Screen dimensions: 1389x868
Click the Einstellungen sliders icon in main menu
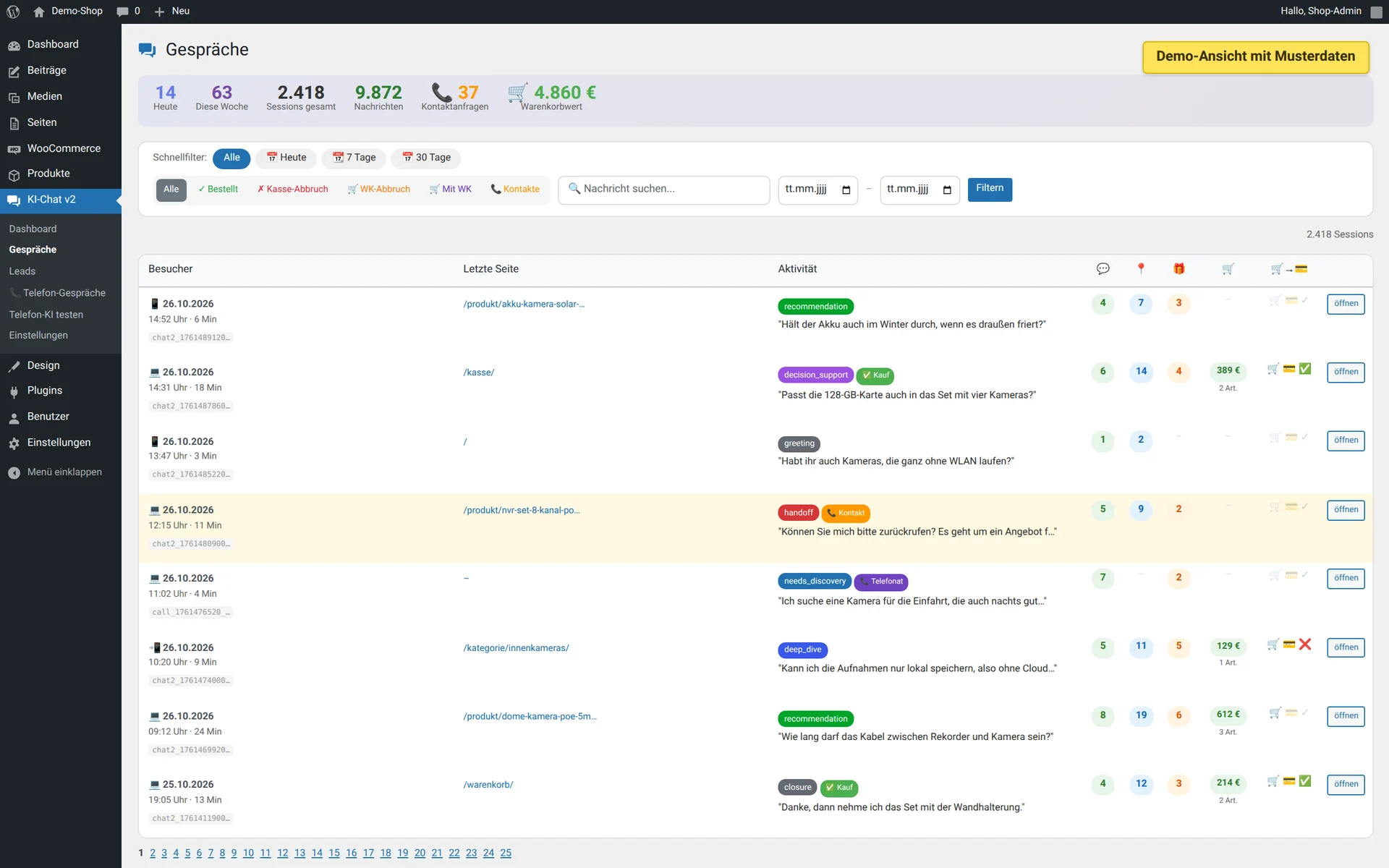coord(14,444)
